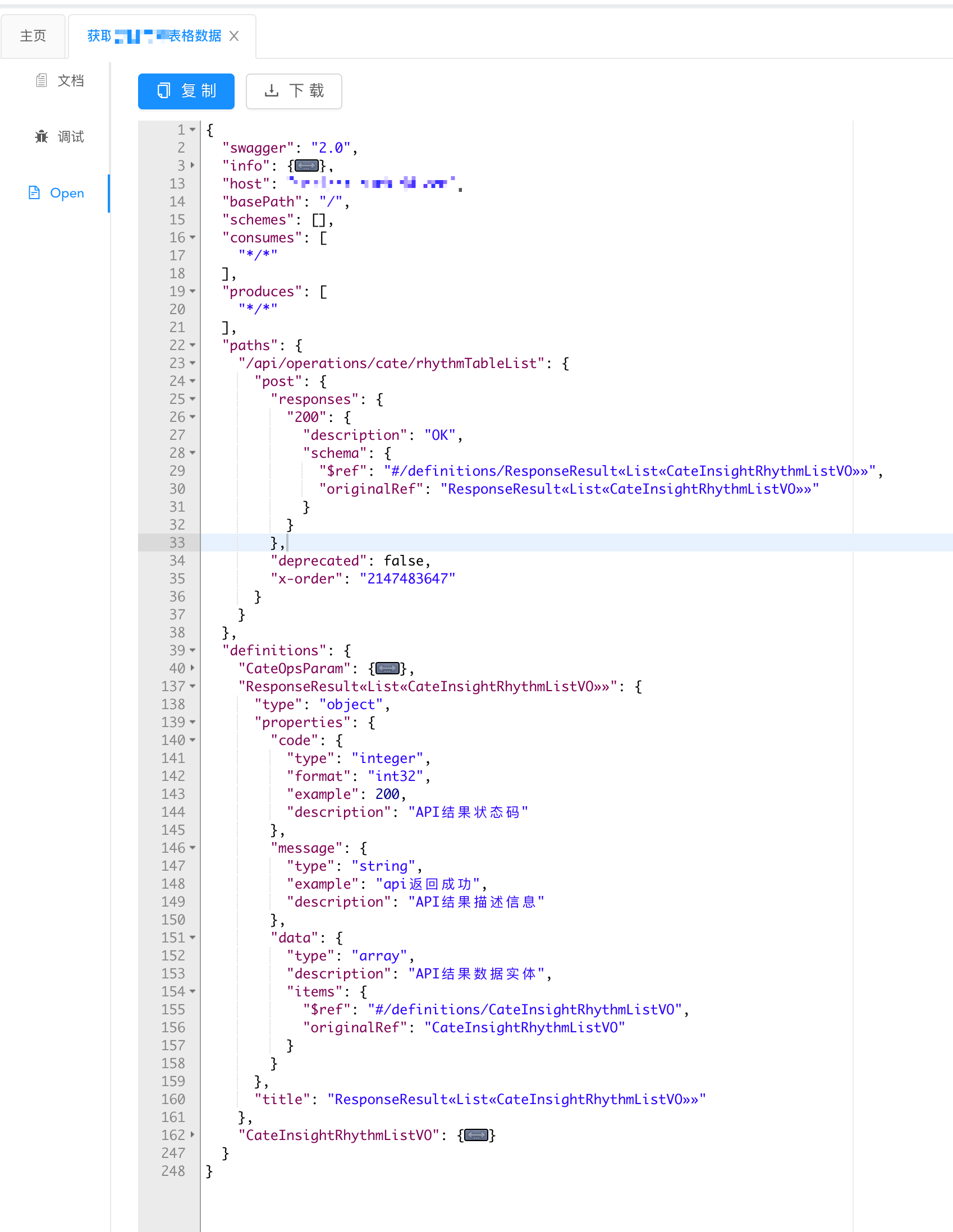Image resolution: width=953 pixels, height=1232 pixels.
Task: Select the 获取表格数据 tab
Action: pyautogui.click(x=152, y=35)
